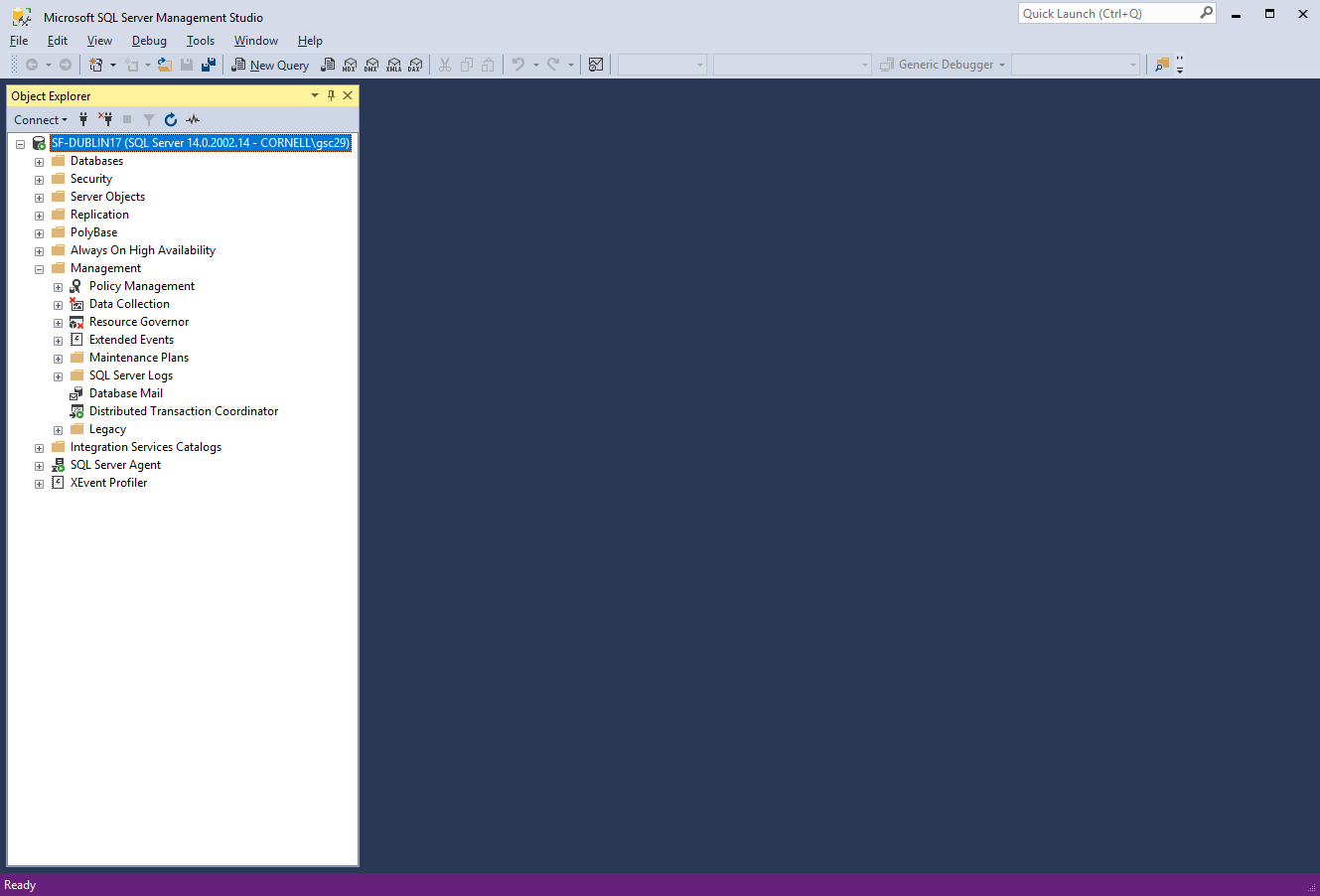This screenshot has height=896, width=1320.
Task: Click the Paste toolbar icon
Action: [x=488, y=65]
